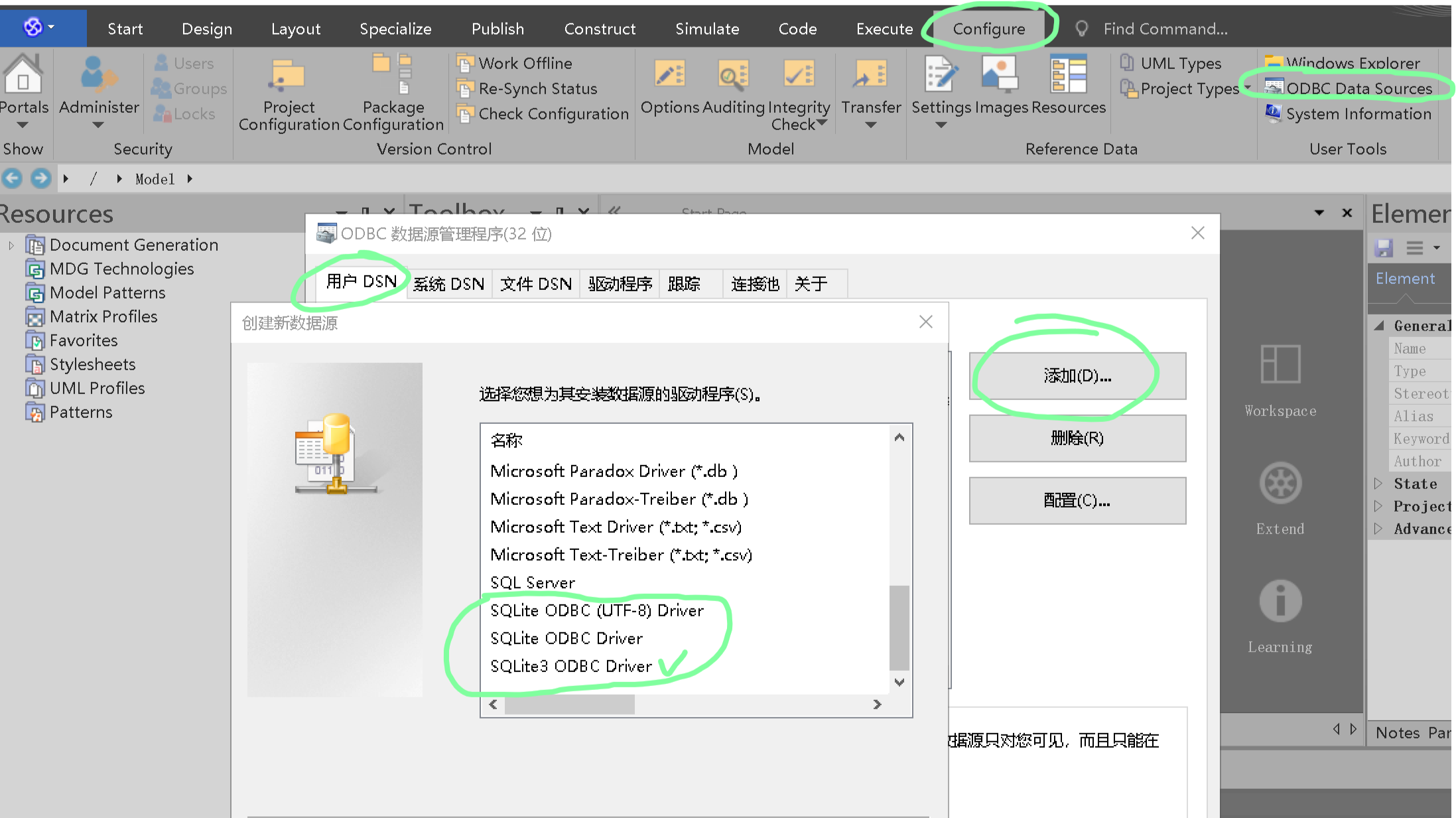Click the 配置(C)... button
The width and height of the screenshot is (1456, 818).
[x=1077, y=500]
